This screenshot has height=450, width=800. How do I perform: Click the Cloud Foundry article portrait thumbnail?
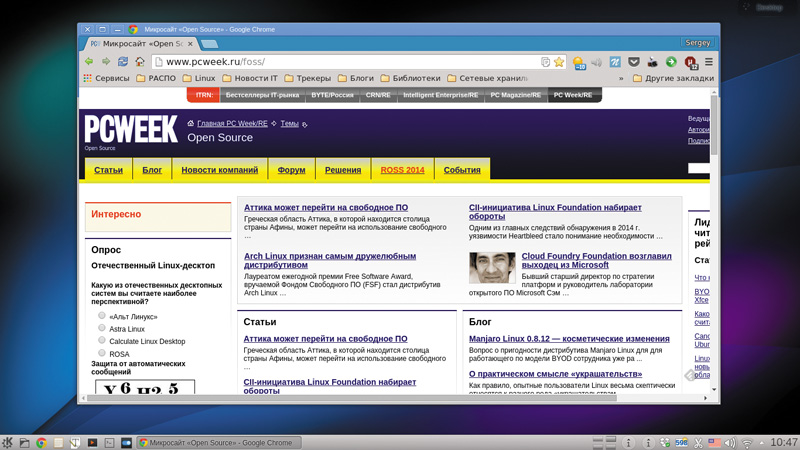492,267
